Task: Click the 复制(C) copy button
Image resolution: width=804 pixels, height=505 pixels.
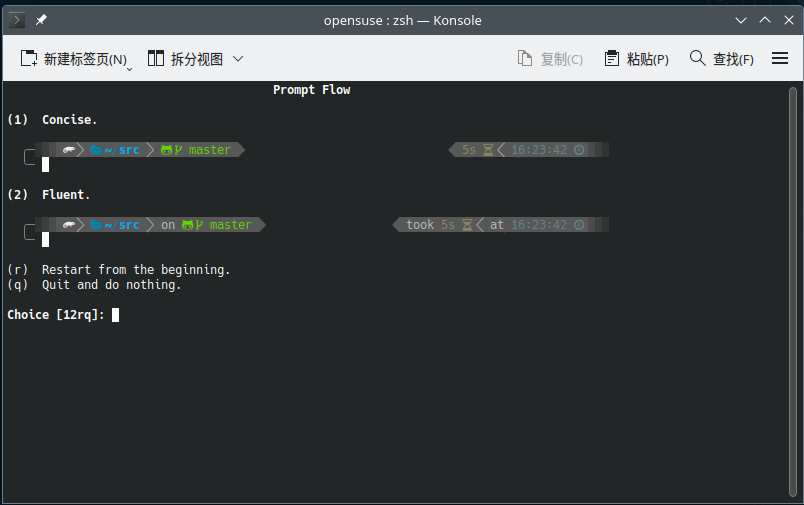Action: click(x=550, y=59)
